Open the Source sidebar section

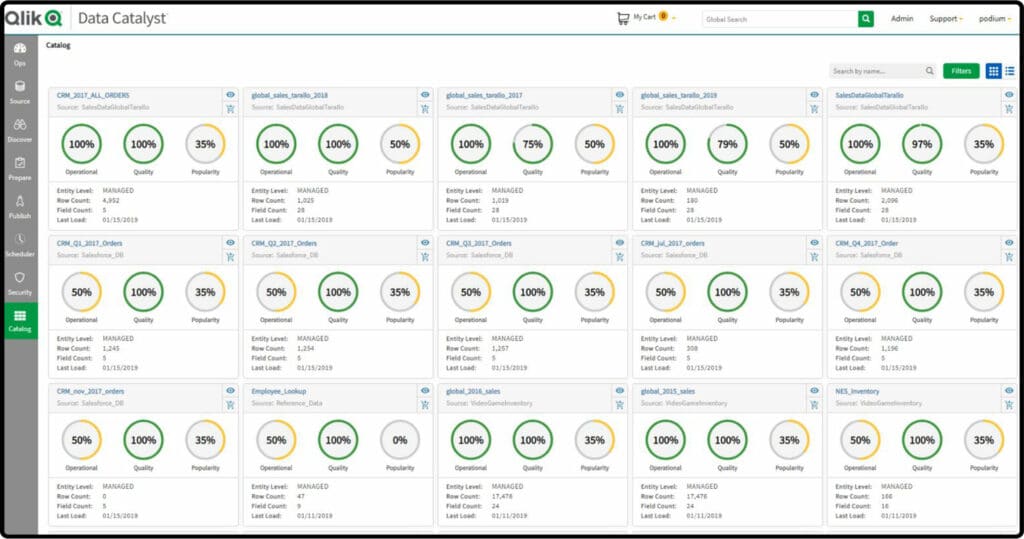[20, 92]
